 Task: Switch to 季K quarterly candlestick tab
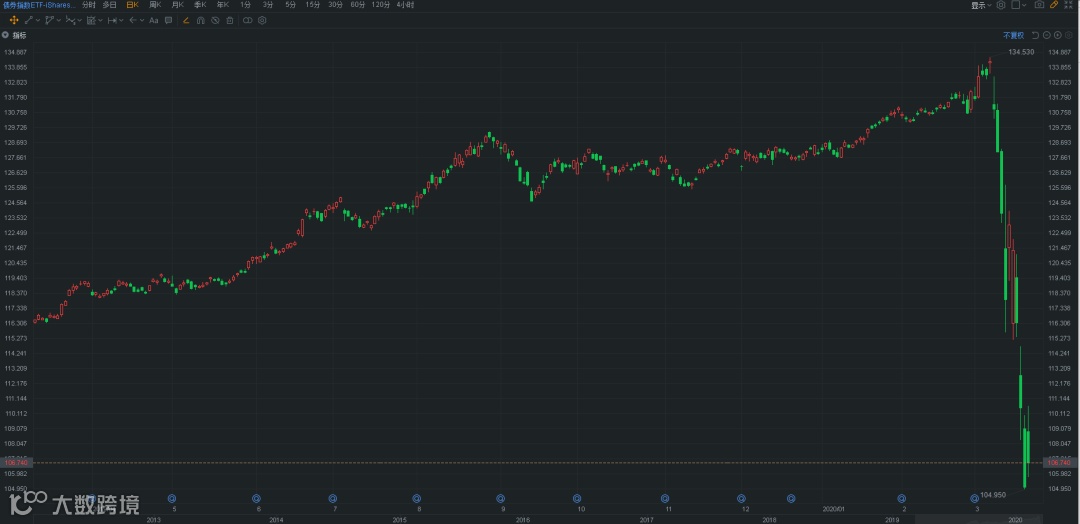click(x=200, y=5)
